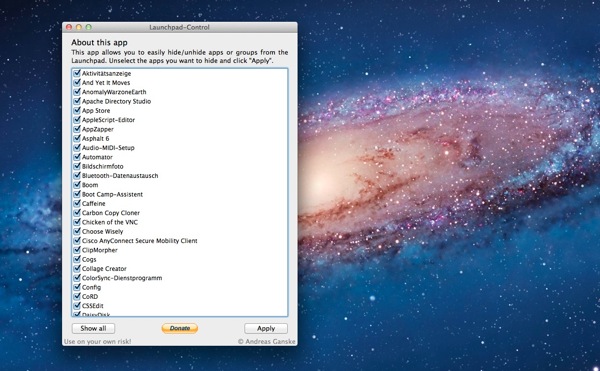This screenshot has width=600, height=371.
Task: Uncheck the ClipMorpher checkbox
Action: click(77, 250)
